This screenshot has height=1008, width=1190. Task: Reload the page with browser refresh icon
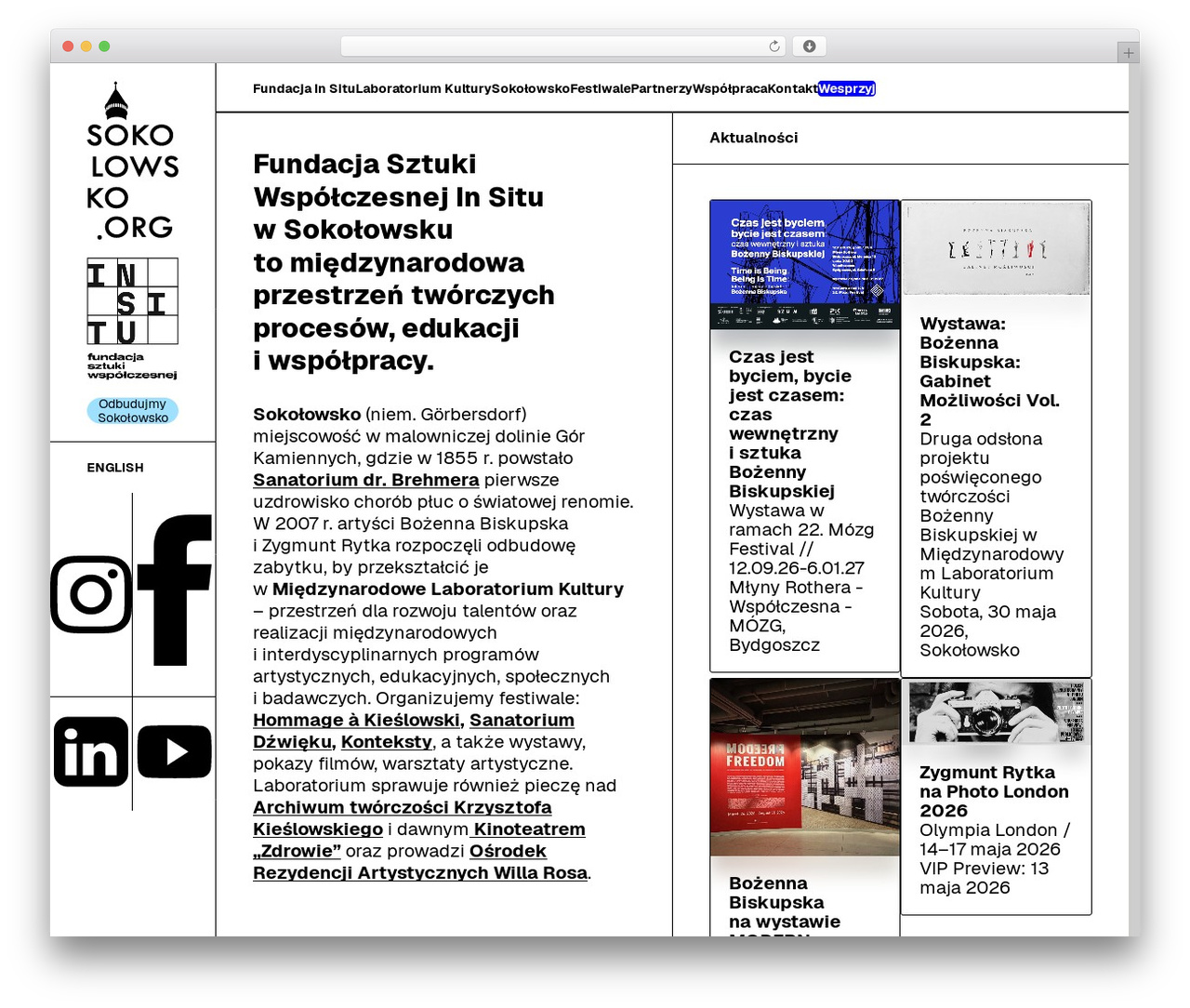pyautogui.click(x=774, y=46)
